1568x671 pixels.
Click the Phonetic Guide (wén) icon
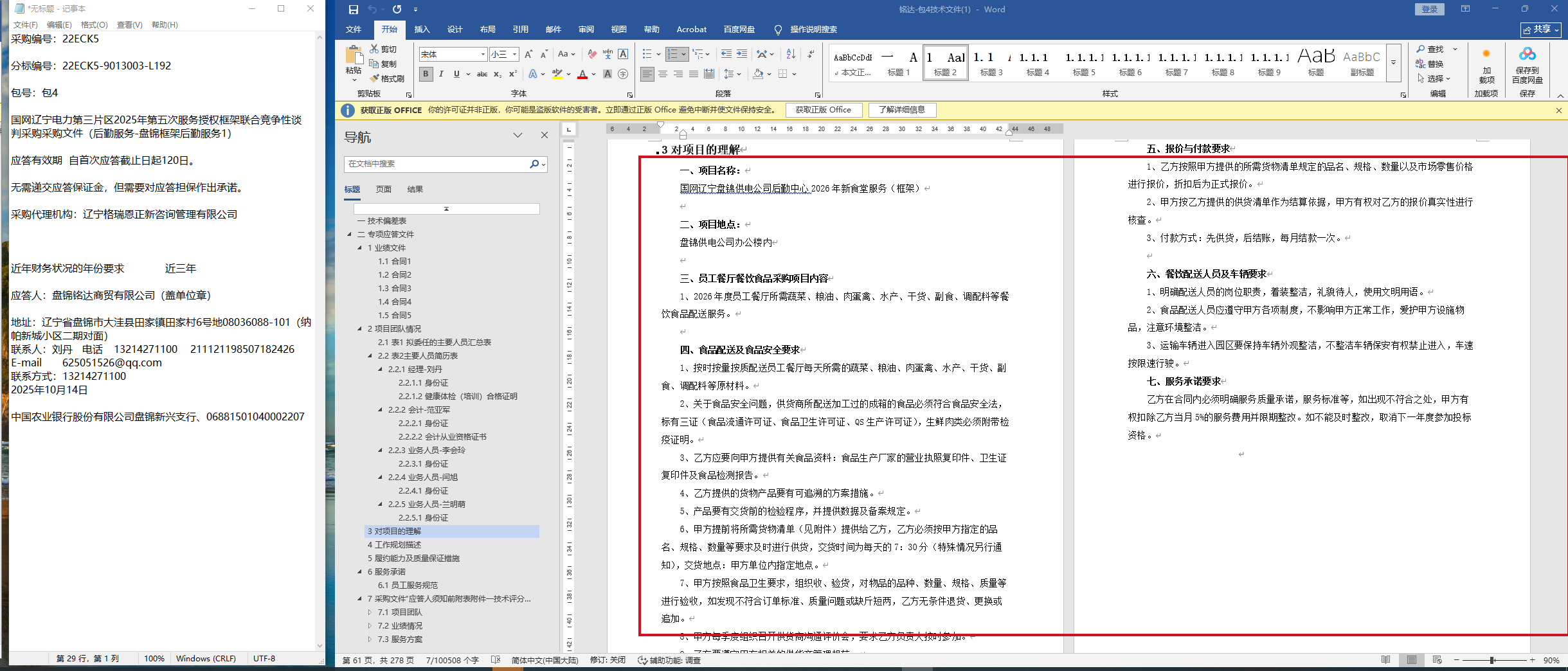[x=608, y=55]
